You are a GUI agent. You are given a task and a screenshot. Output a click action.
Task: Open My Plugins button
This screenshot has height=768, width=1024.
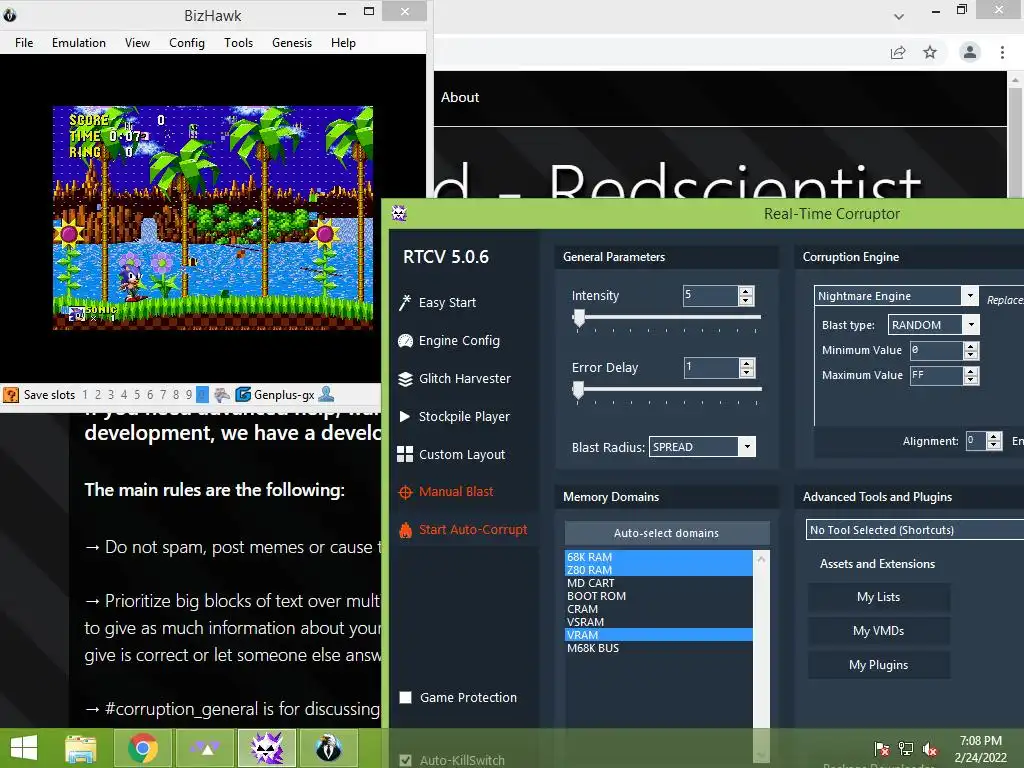click(878, 665)
